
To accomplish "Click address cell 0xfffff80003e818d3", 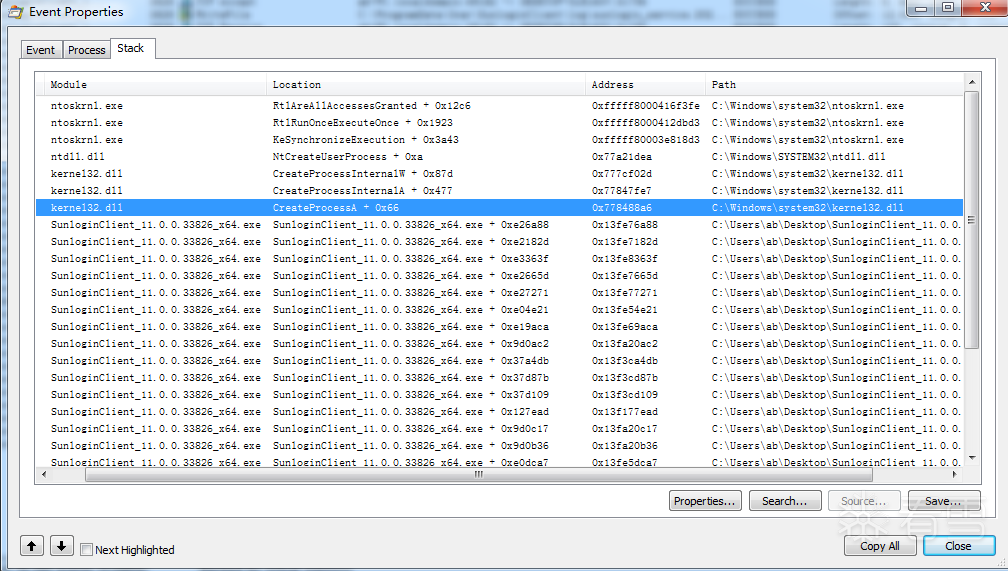I will coord(645,140).
